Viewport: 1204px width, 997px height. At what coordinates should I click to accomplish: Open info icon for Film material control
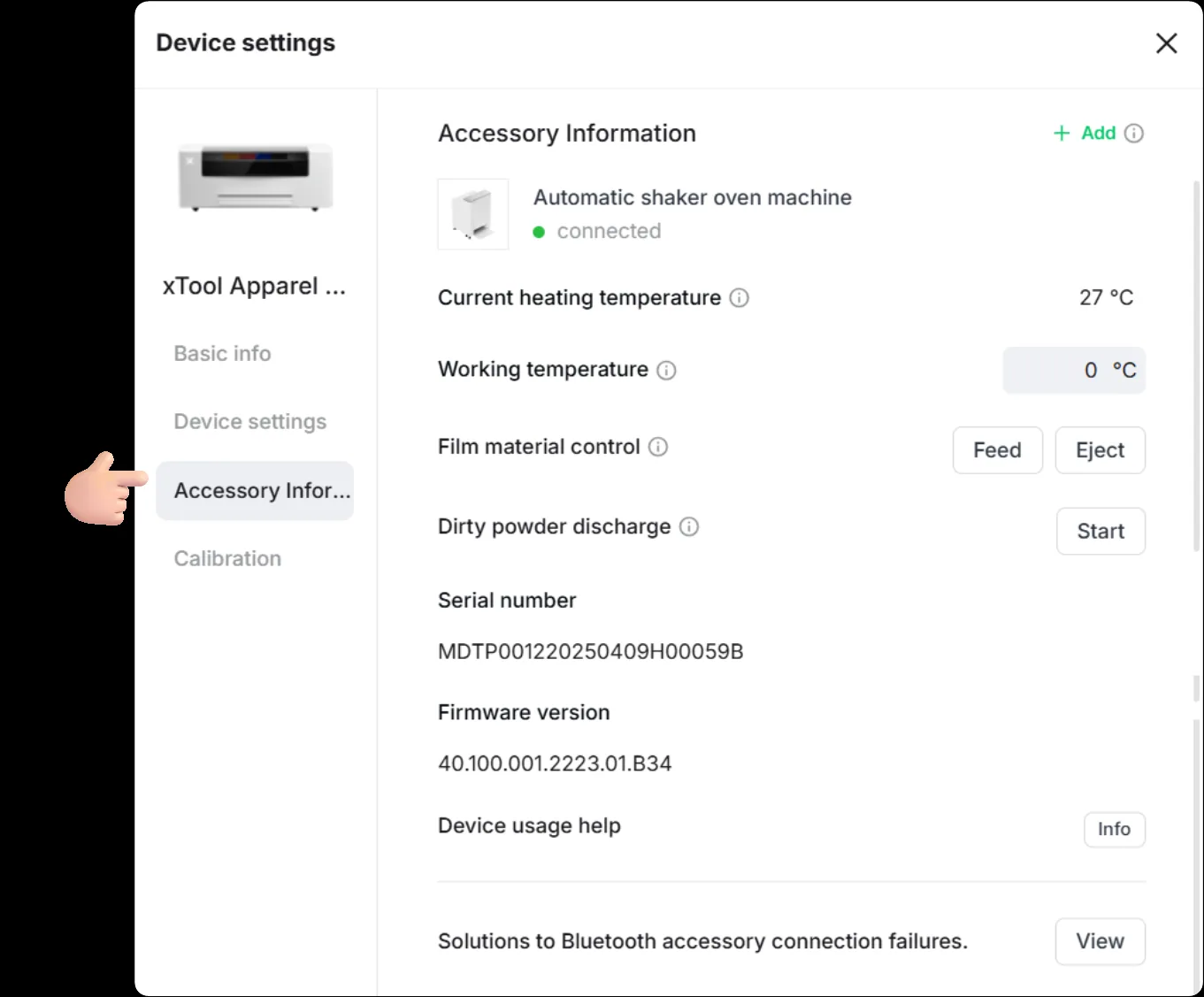coord(658,447)
